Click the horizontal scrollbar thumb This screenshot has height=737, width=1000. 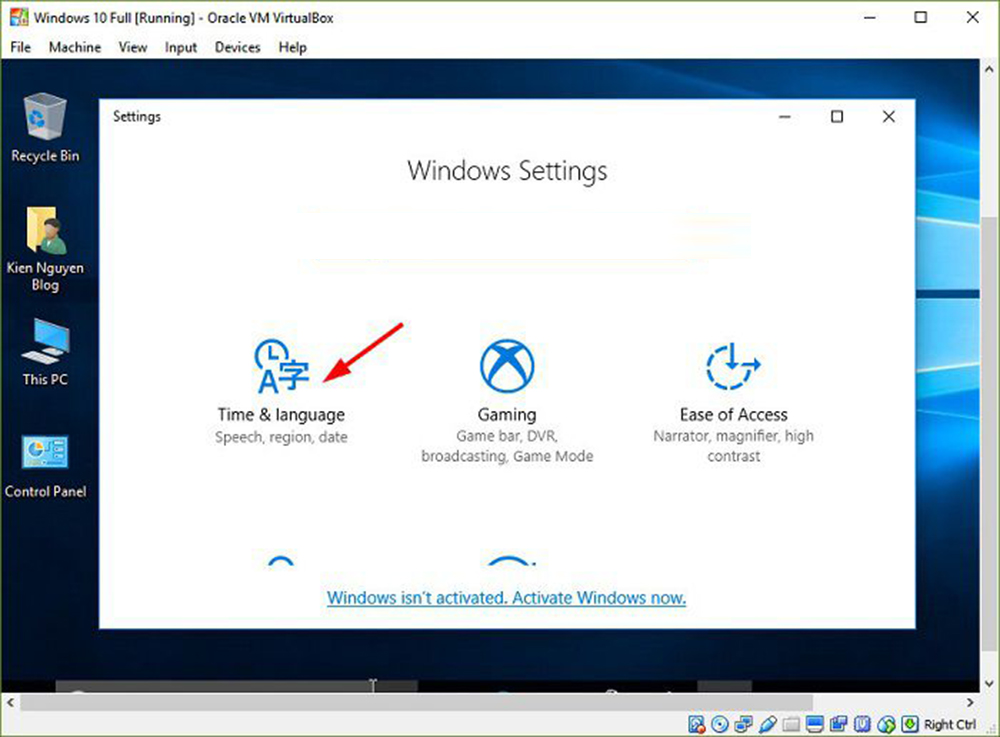click(416, 703)
